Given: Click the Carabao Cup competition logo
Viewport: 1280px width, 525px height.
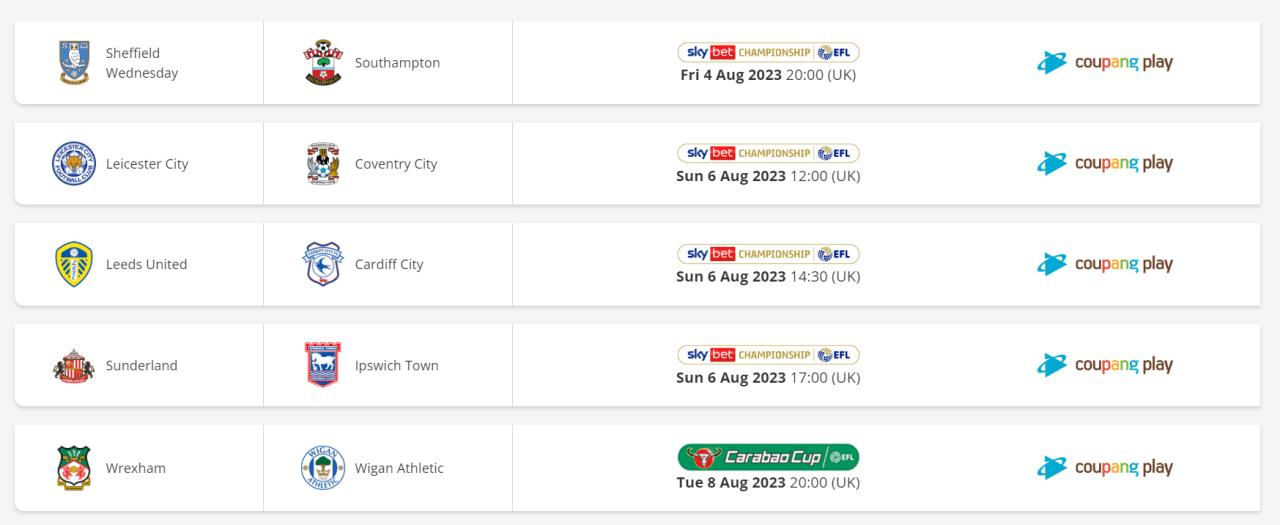Looking at the screenshot, I should [768, 458].
